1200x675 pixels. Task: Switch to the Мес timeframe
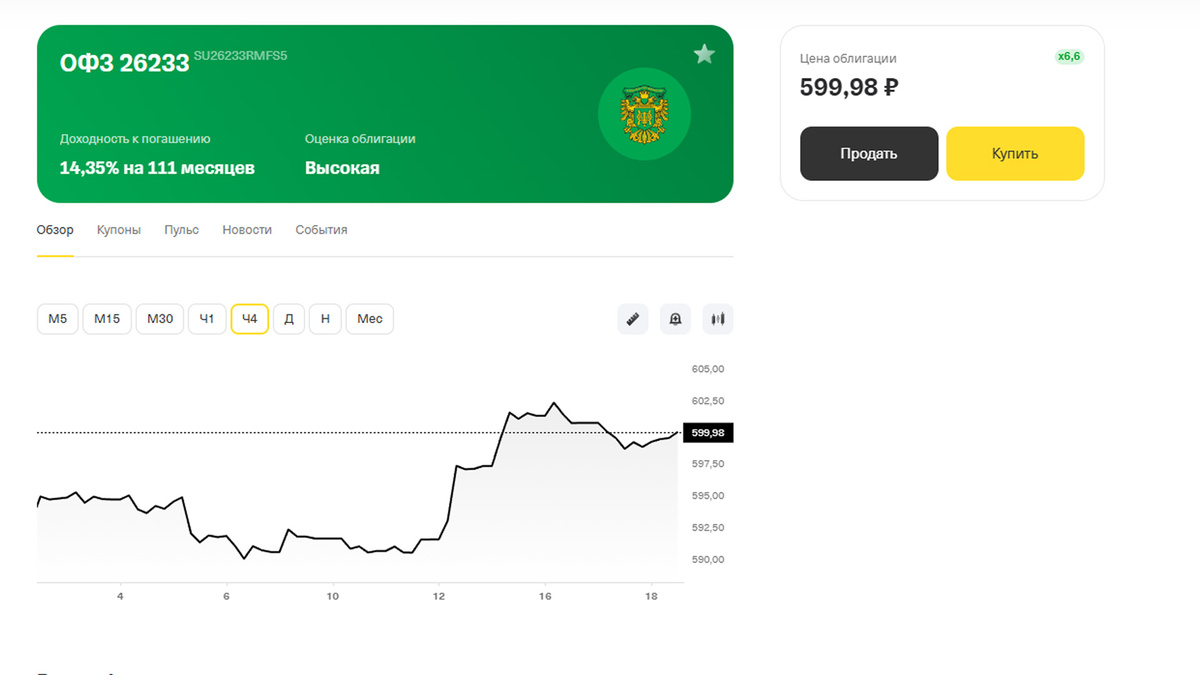click(x=369, y=318)
